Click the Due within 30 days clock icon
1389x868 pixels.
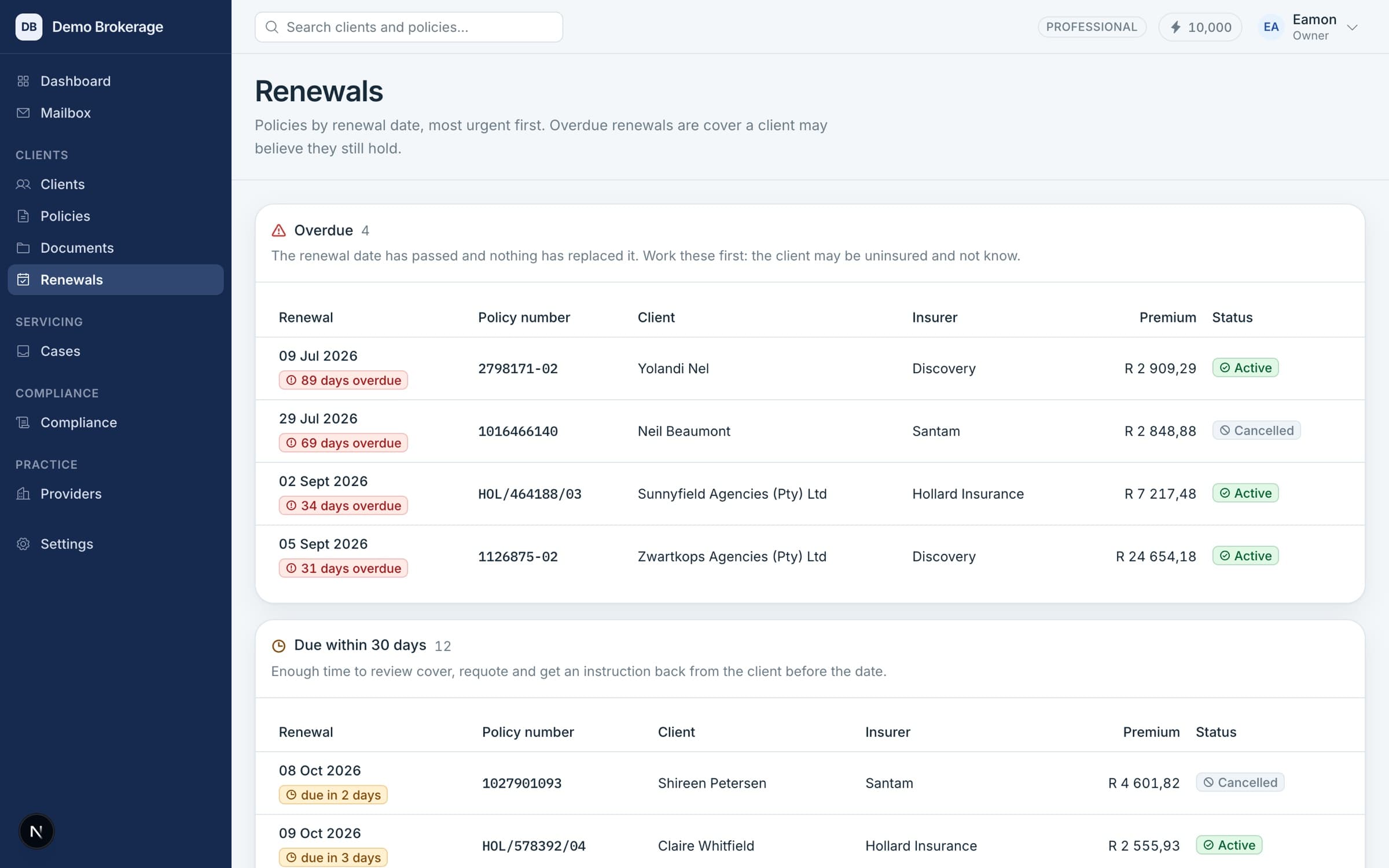pyautogui.click(x=278, y=646)
